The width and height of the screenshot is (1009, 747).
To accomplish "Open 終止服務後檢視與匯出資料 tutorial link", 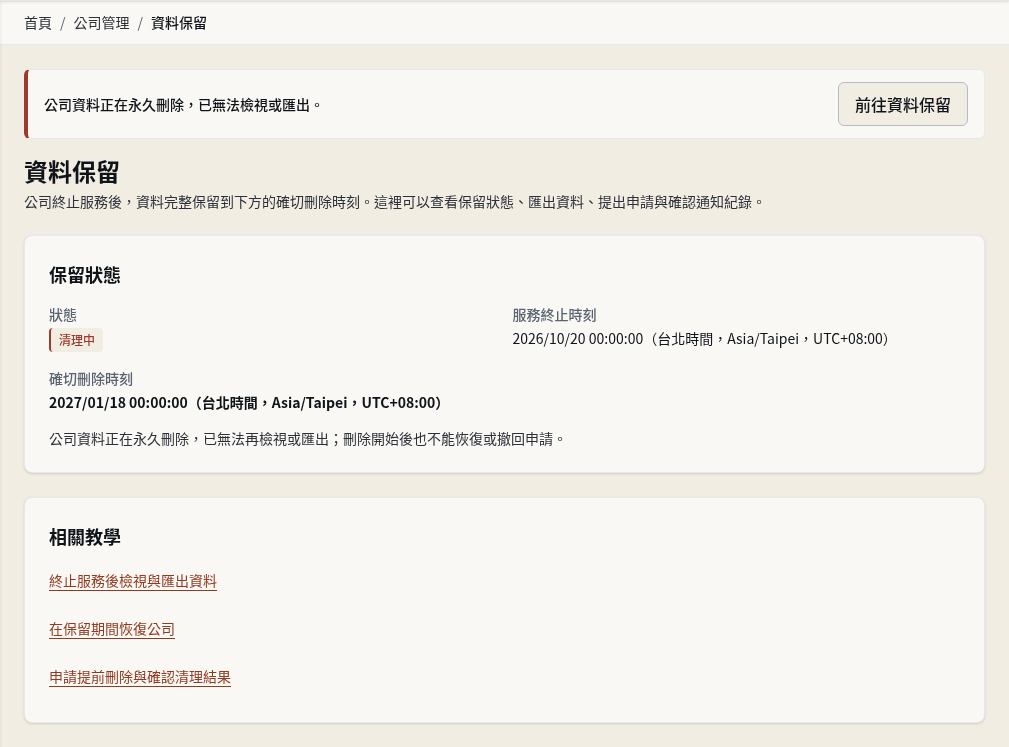I will coord(133,582).
